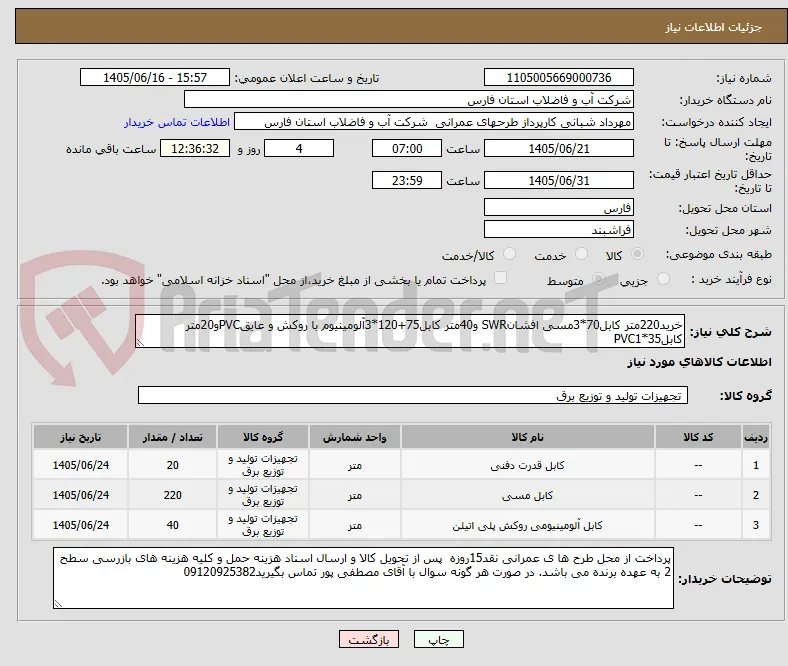The width and height of the screenshot is (788, 666).
Task: Select the جزیی purchase type radio
Action: click(663, 278)
